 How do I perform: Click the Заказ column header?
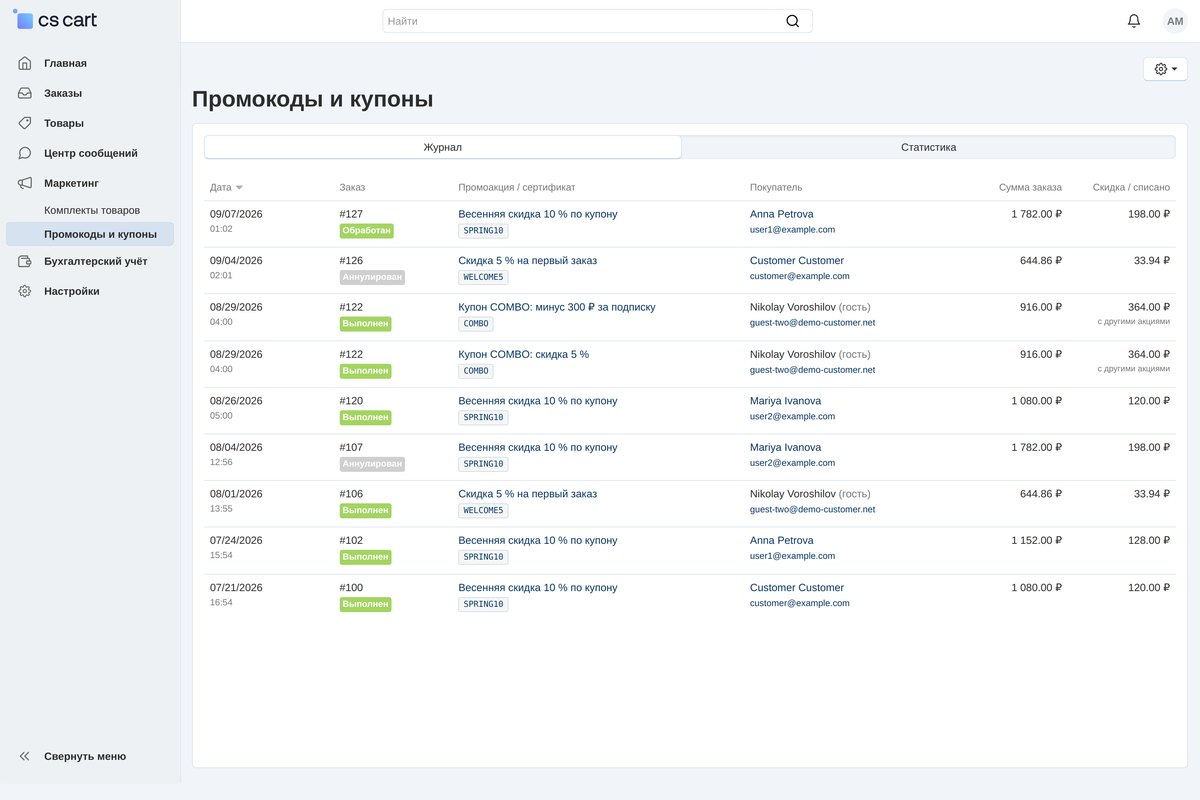pos(353,188)
